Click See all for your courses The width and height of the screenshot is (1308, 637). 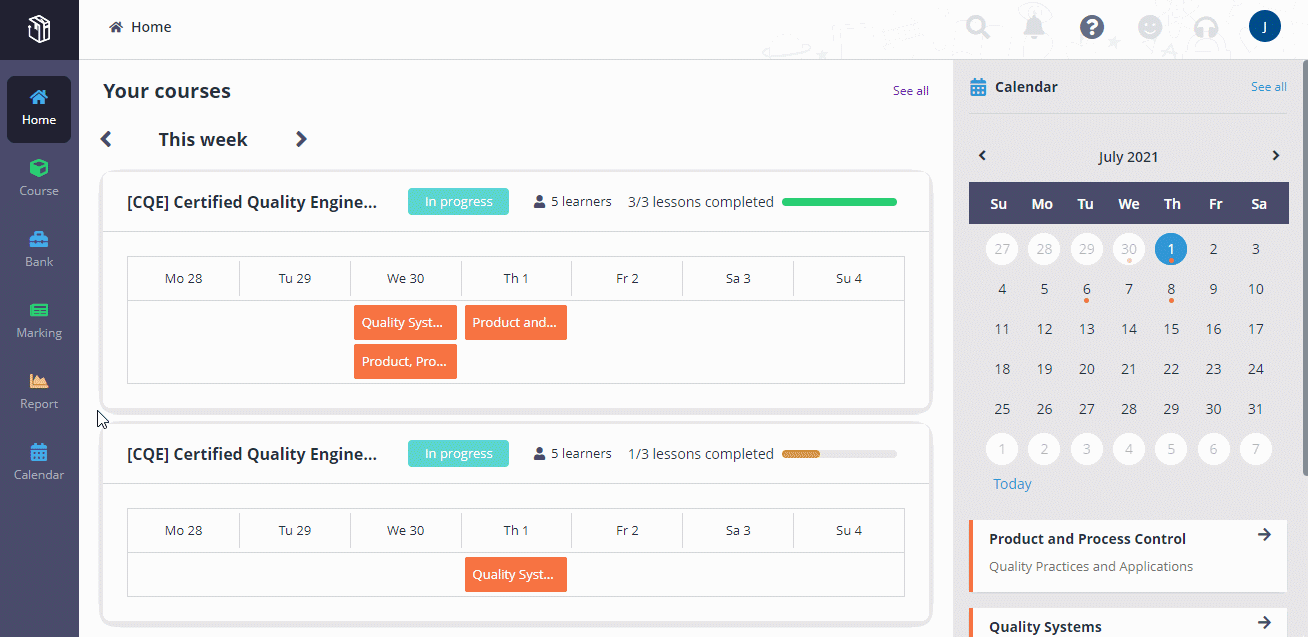[x=911, y=91]
